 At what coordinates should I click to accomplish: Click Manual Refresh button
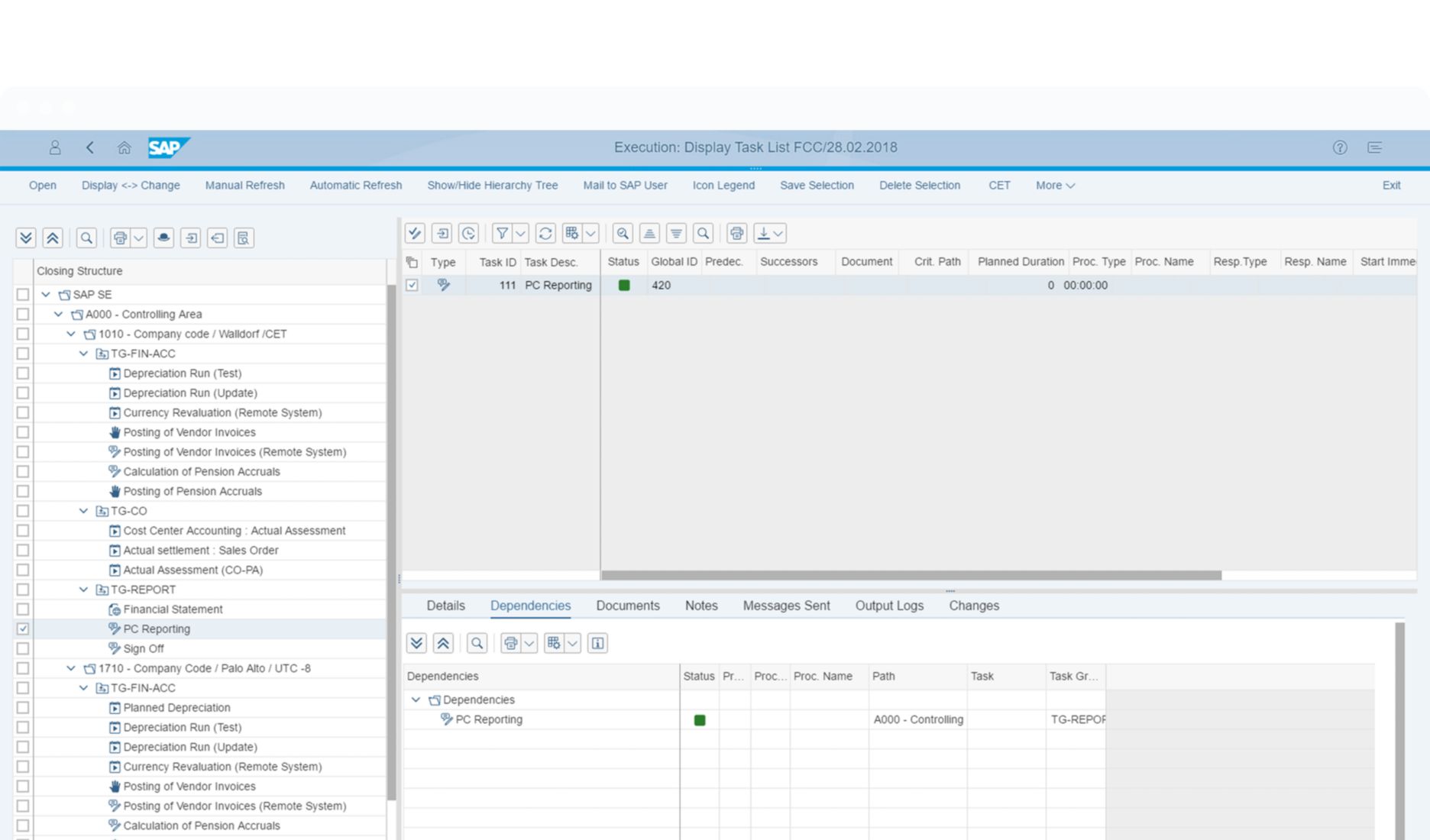coord(244,186)
